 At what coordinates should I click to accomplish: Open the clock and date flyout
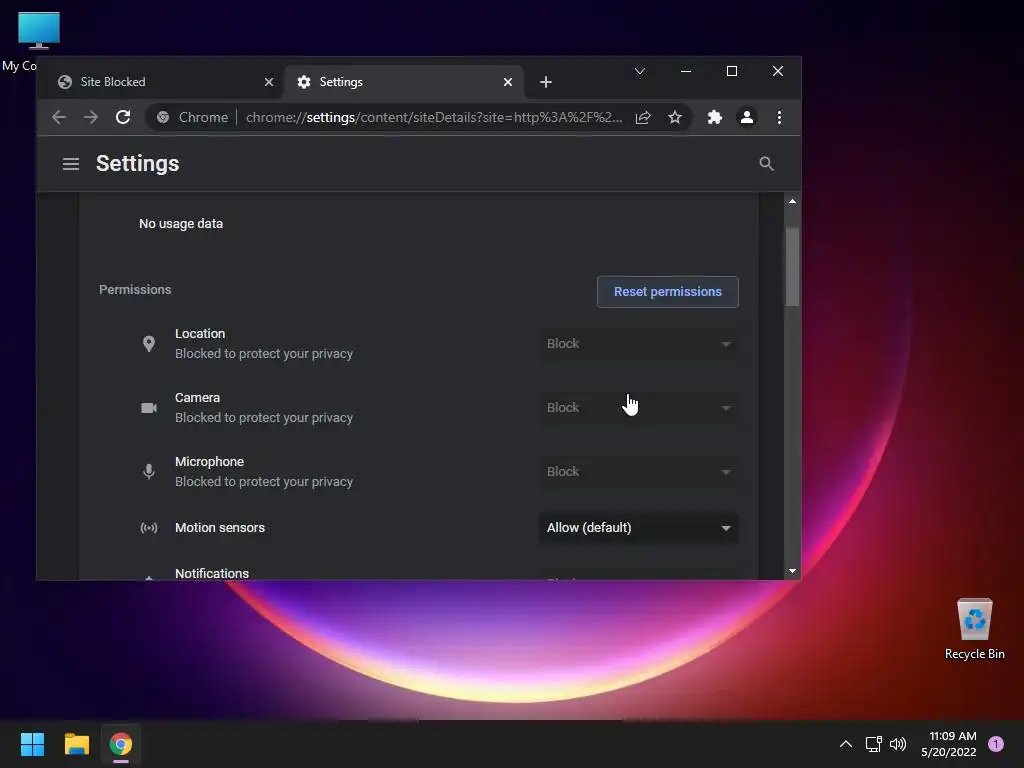tap(949, 744)
